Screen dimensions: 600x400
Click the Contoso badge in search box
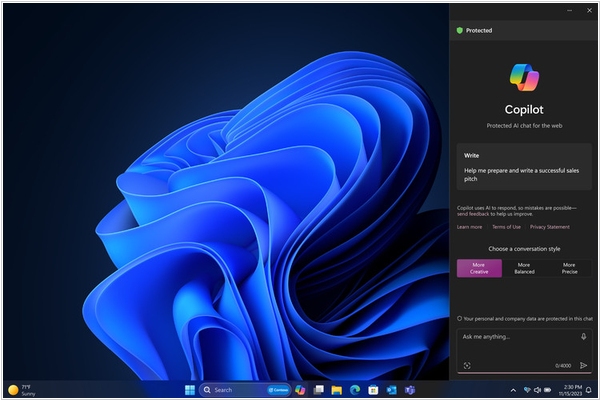coord(278,390)
